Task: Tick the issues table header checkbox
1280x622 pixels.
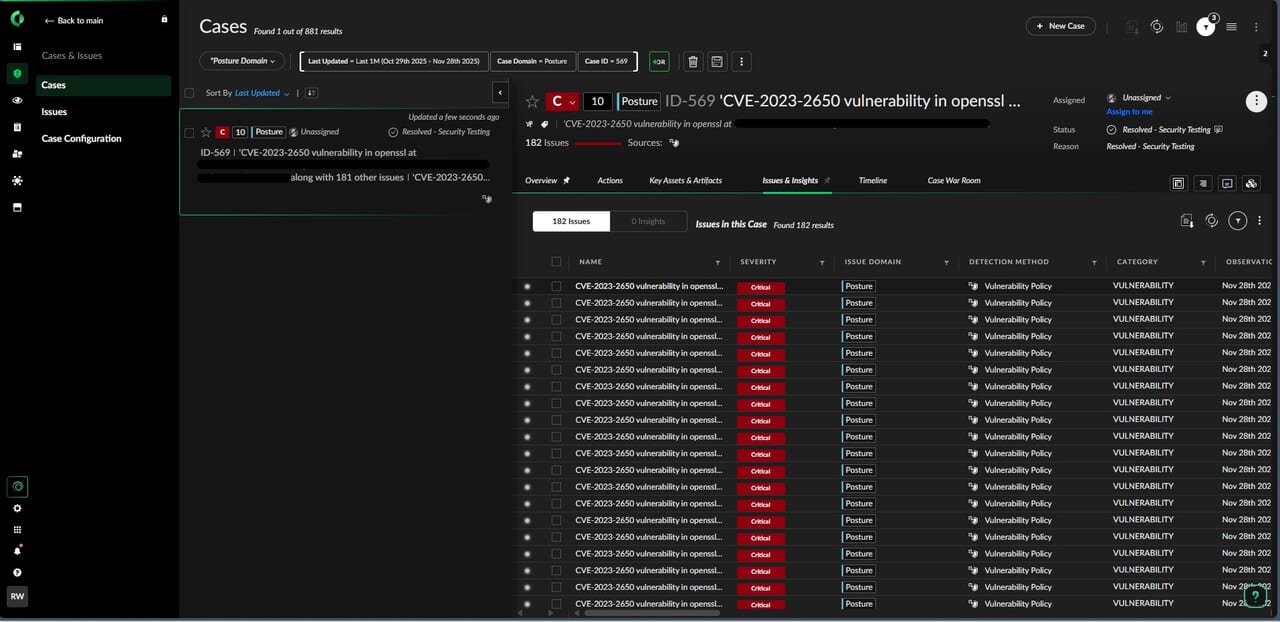Action: 556,262
